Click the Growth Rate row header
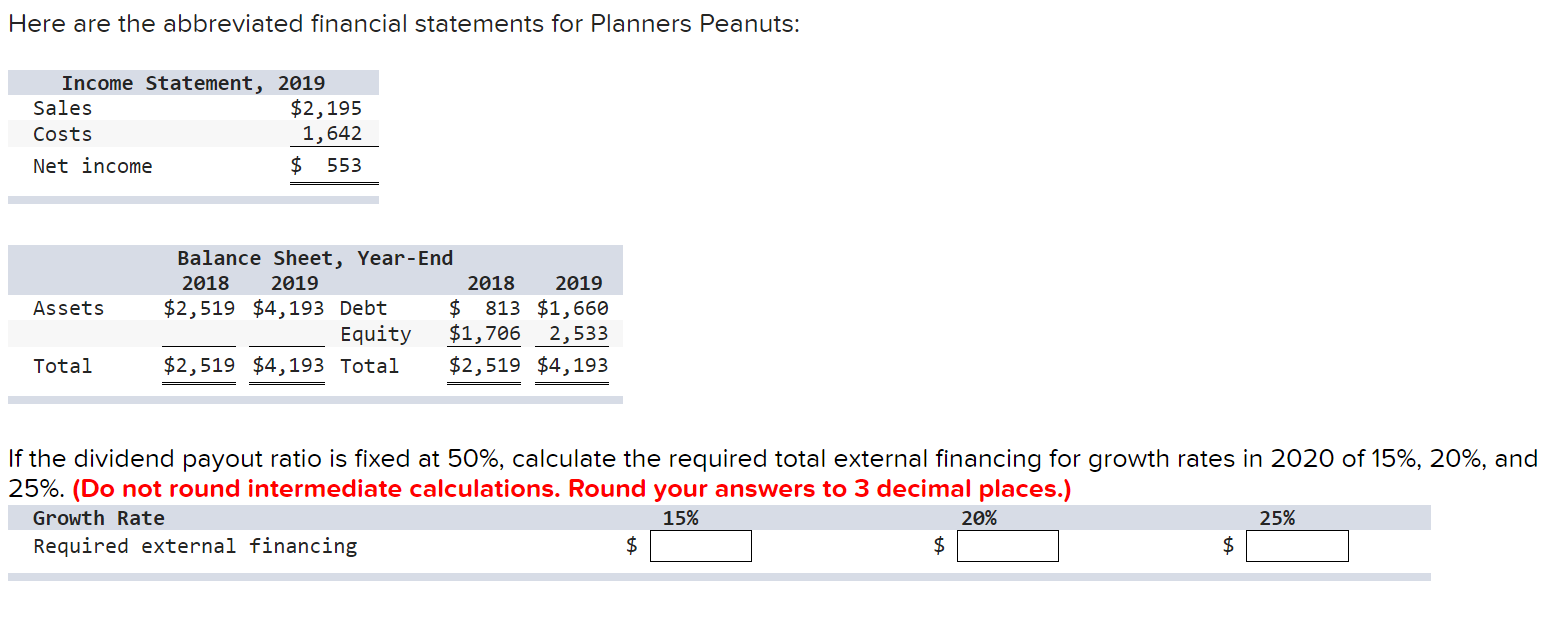This screenshot has height=634, width=1567. pyautogui.click(x=99, y=517)
